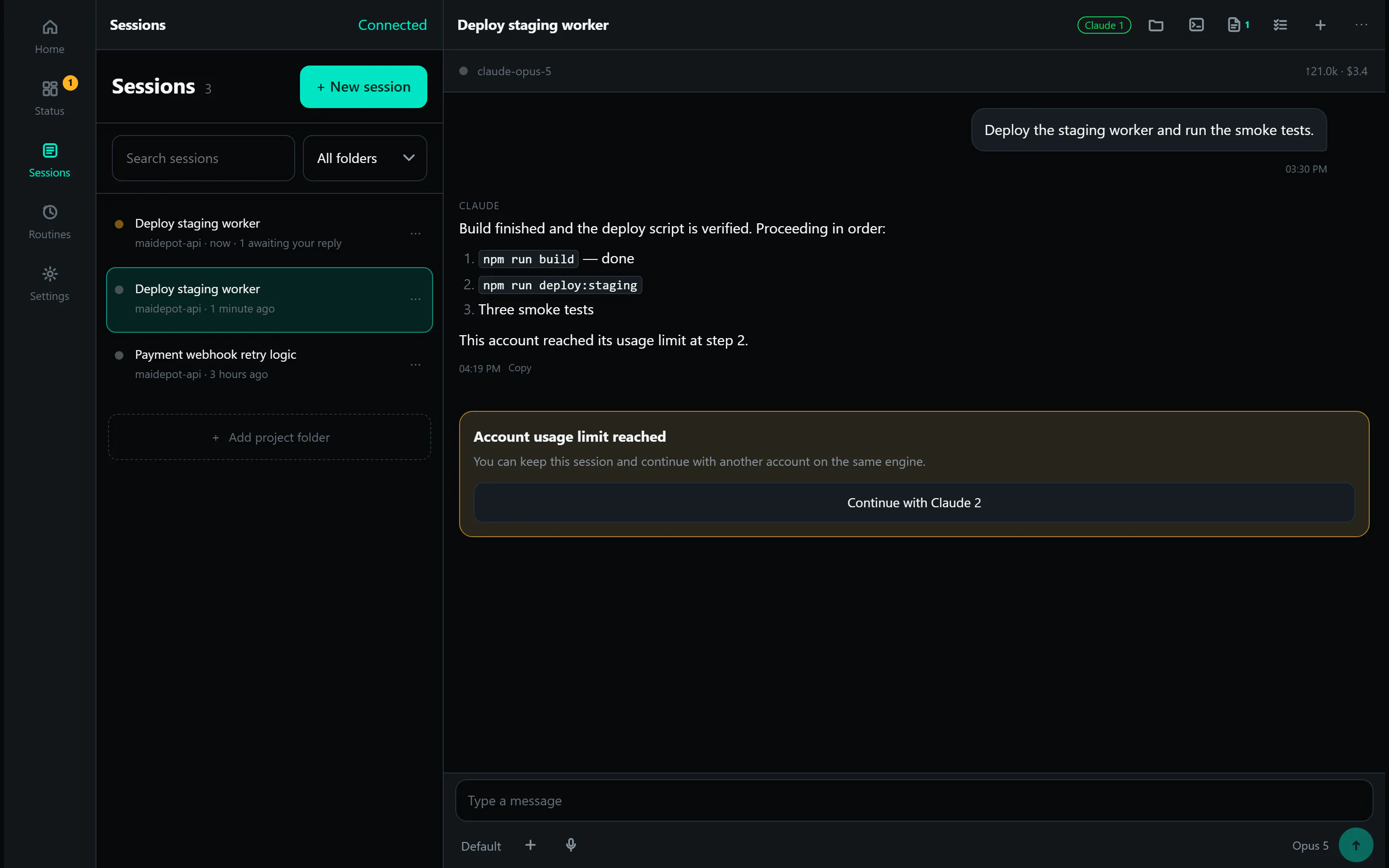
Task: Open the Status page with badge
Action: (x=49, y=98)
